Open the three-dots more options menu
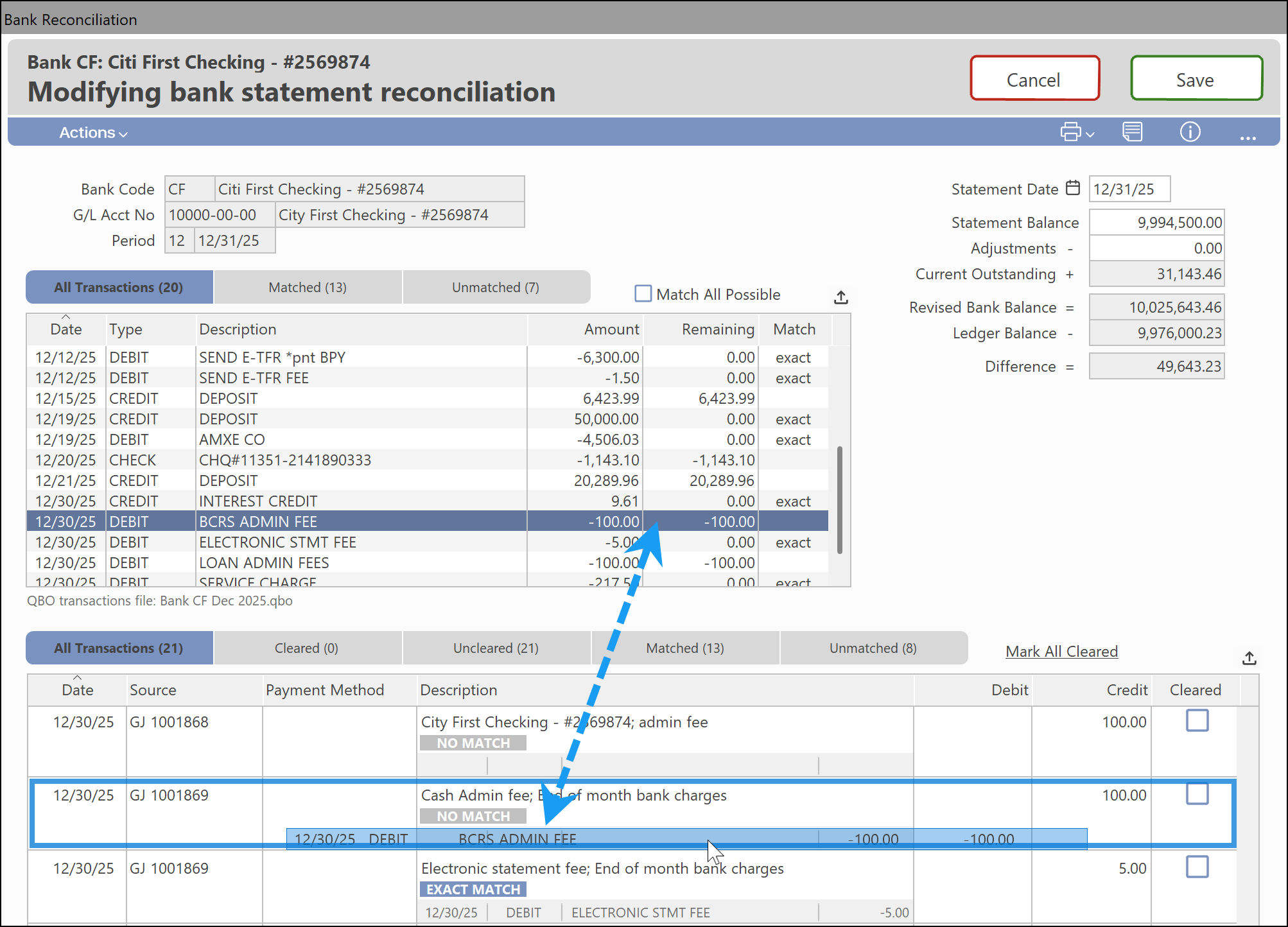 tap(1248, 137)
